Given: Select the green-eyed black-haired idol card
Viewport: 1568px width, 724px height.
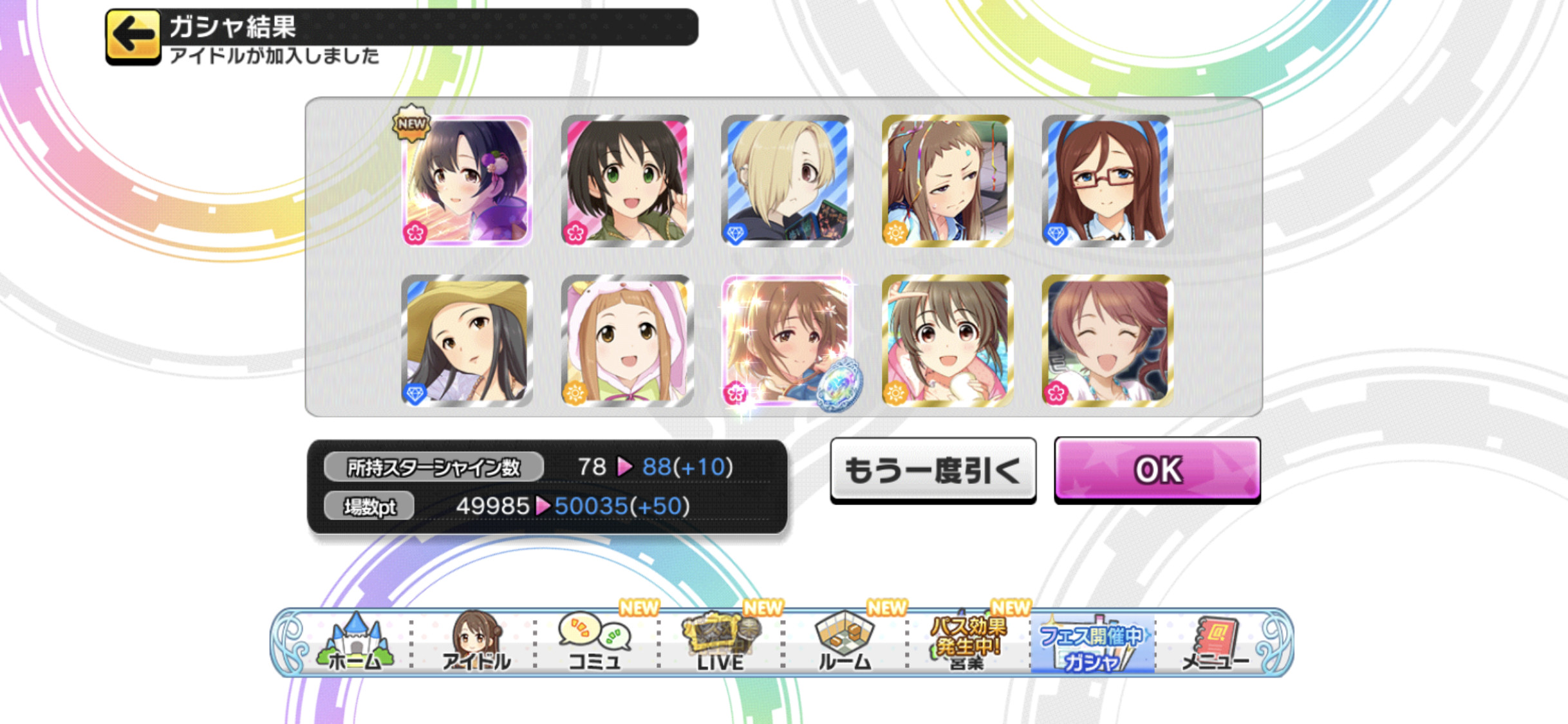Looking at the screenshot, I should pyautogui.click(x=627, y=181).
